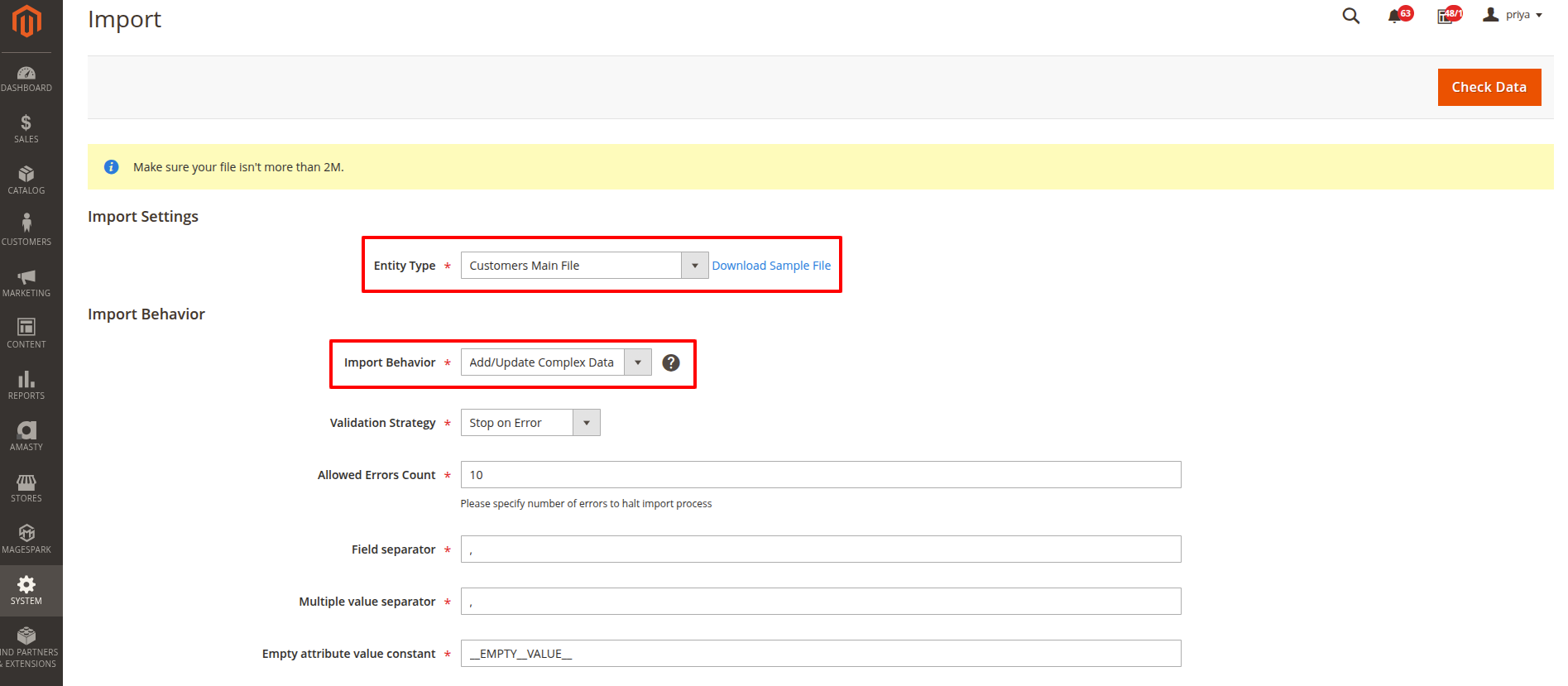Open the Stores menu
This screenshot has width=1568, height=686.
tap(26, 488)
